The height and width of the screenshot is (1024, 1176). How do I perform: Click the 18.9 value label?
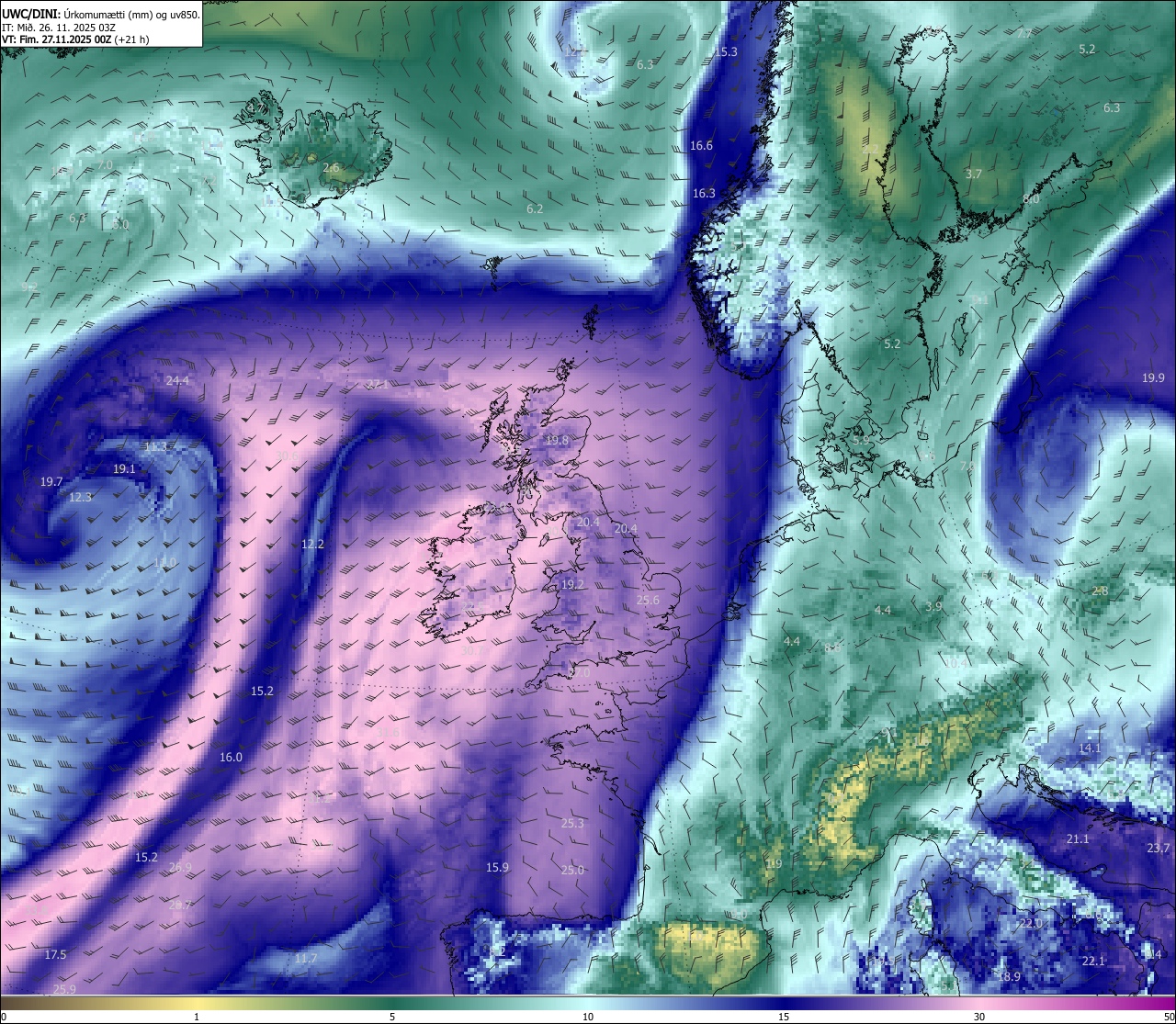1009,977
